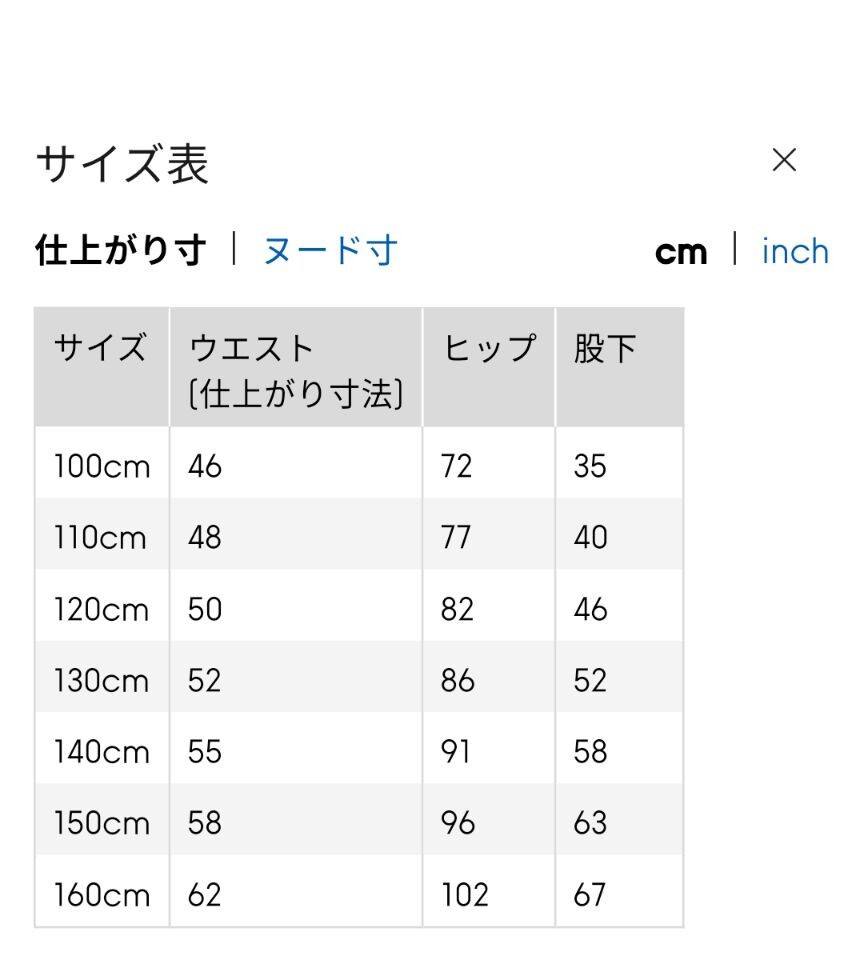The image size is (864, 972).
Task: Click the 股下 column header
Action: 605,349
